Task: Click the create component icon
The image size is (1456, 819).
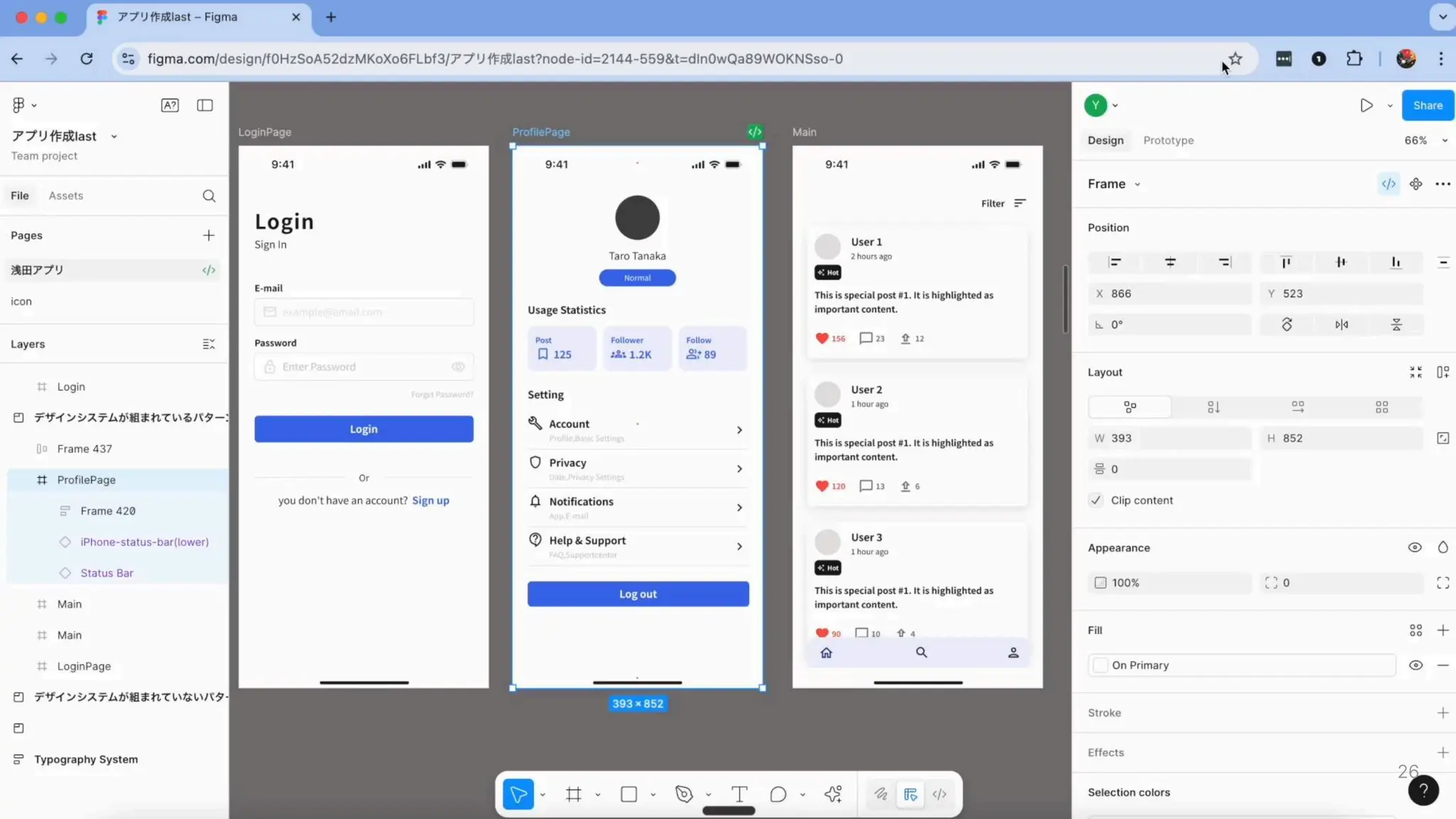Action: [x=1415, y=184]
